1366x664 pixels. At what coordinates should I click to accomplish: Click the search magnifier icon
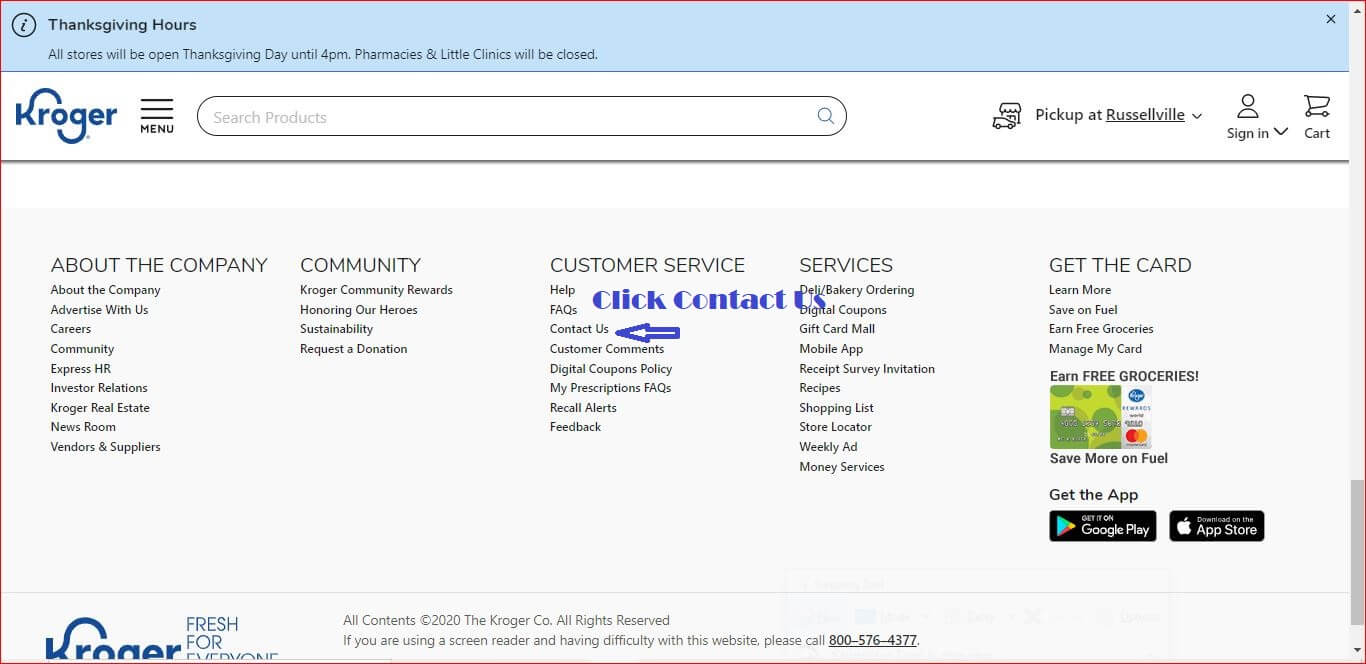pyautogui.click(x=824, y=116)
